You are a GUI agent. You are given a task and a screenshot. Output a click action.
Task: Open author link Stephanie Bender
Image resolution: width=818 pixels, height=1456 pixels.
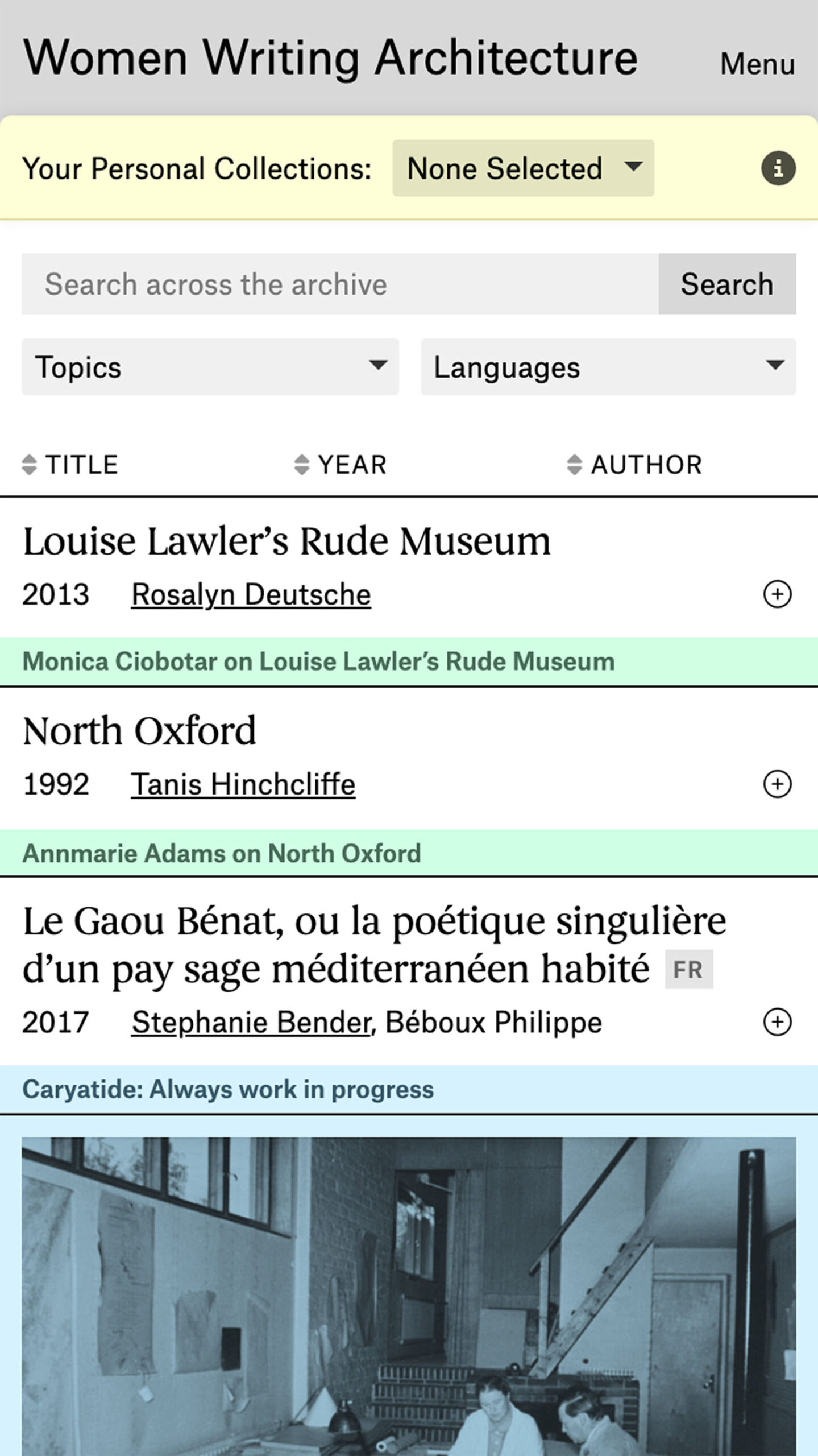click(x=252, y=1023)
